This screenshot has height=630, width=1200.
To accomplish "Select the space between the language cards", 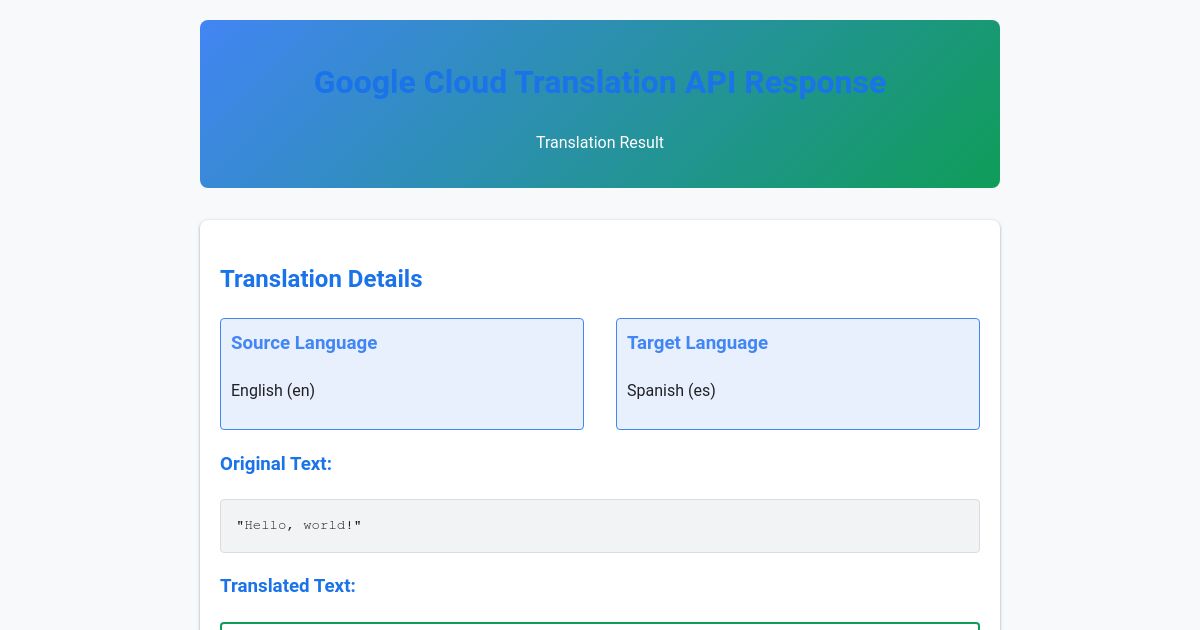I will point(600,373).
